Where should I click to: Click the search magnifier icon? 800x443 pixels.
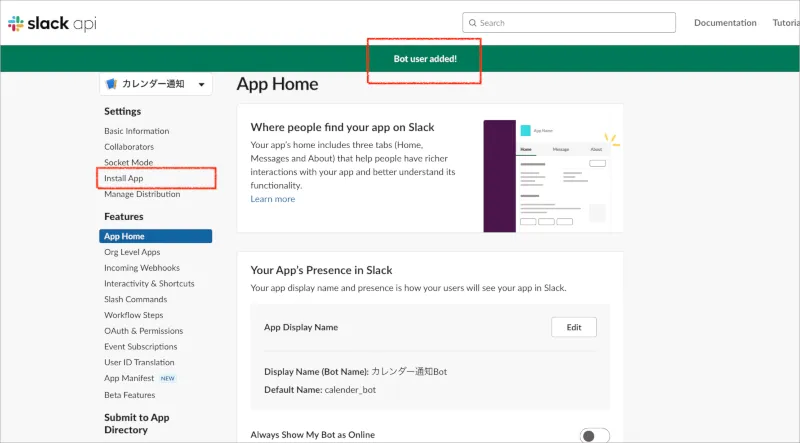pyautogui.click(x=472, y=23)
